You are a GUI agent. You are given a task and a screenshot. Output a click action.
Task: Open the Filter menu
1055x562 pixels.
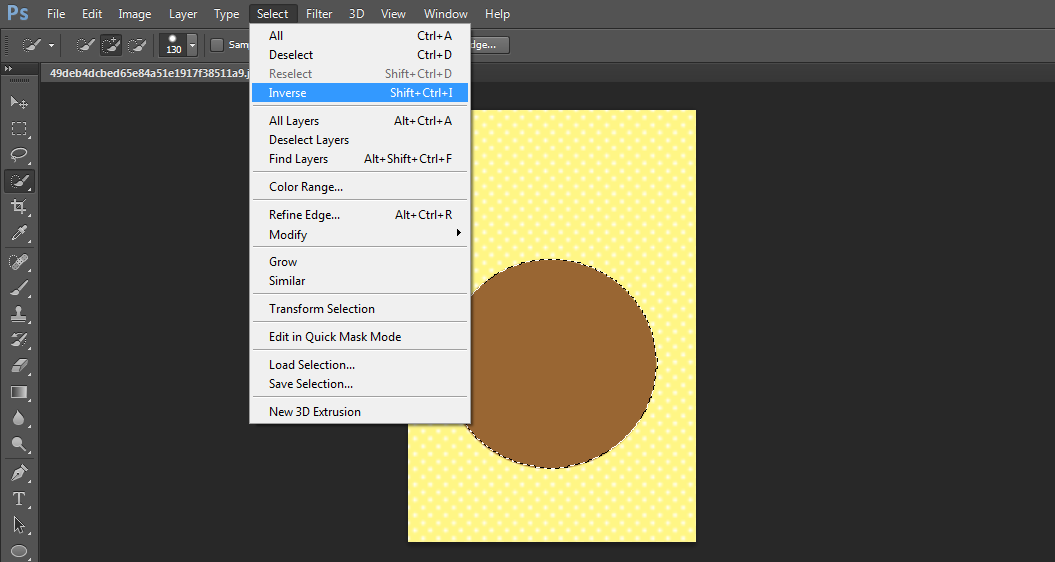pos(319,14)
